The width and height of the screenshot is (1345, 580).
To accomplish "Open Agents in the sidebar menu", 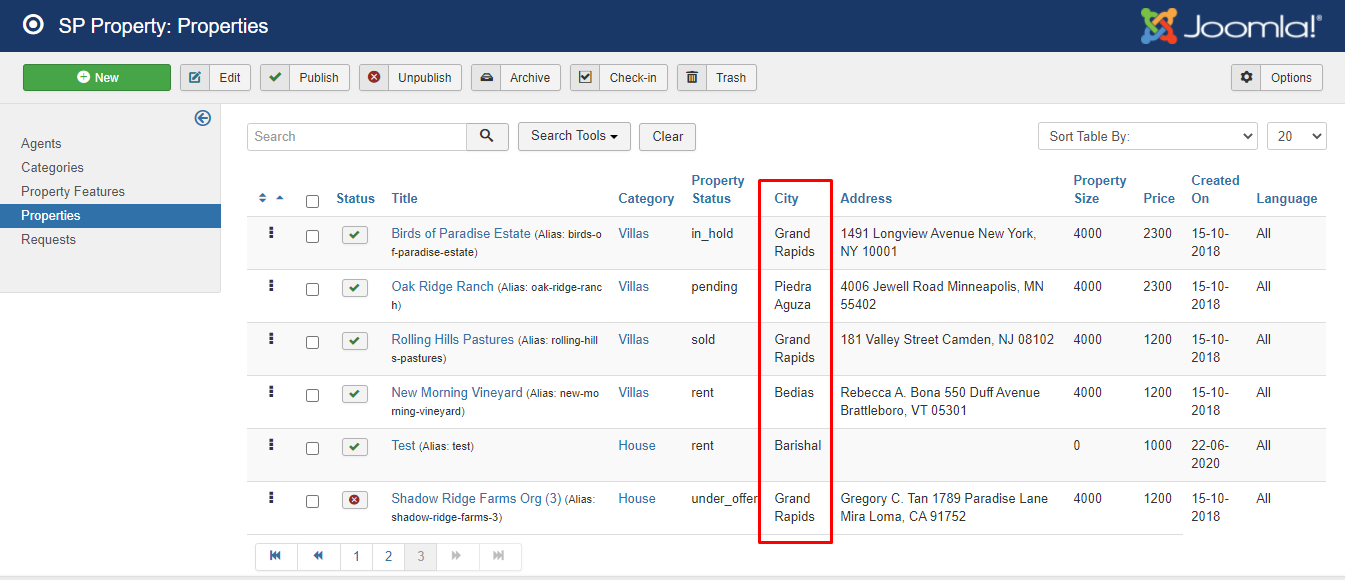I will [x=41, y=144].
